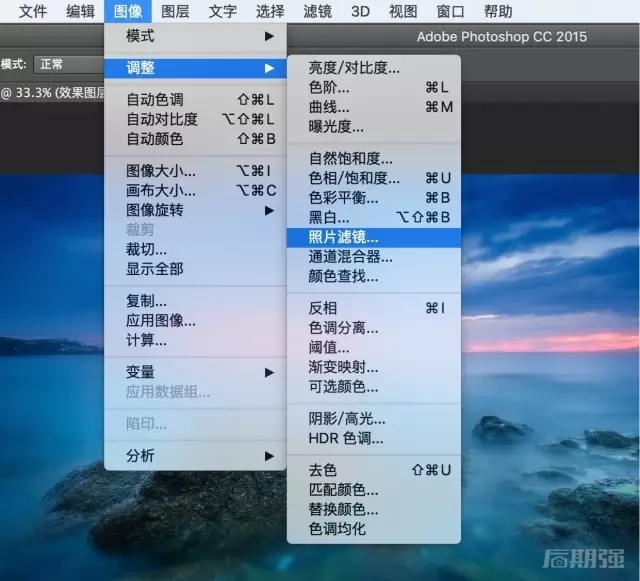Open the 选择 menu

click(x=270, y=11)
